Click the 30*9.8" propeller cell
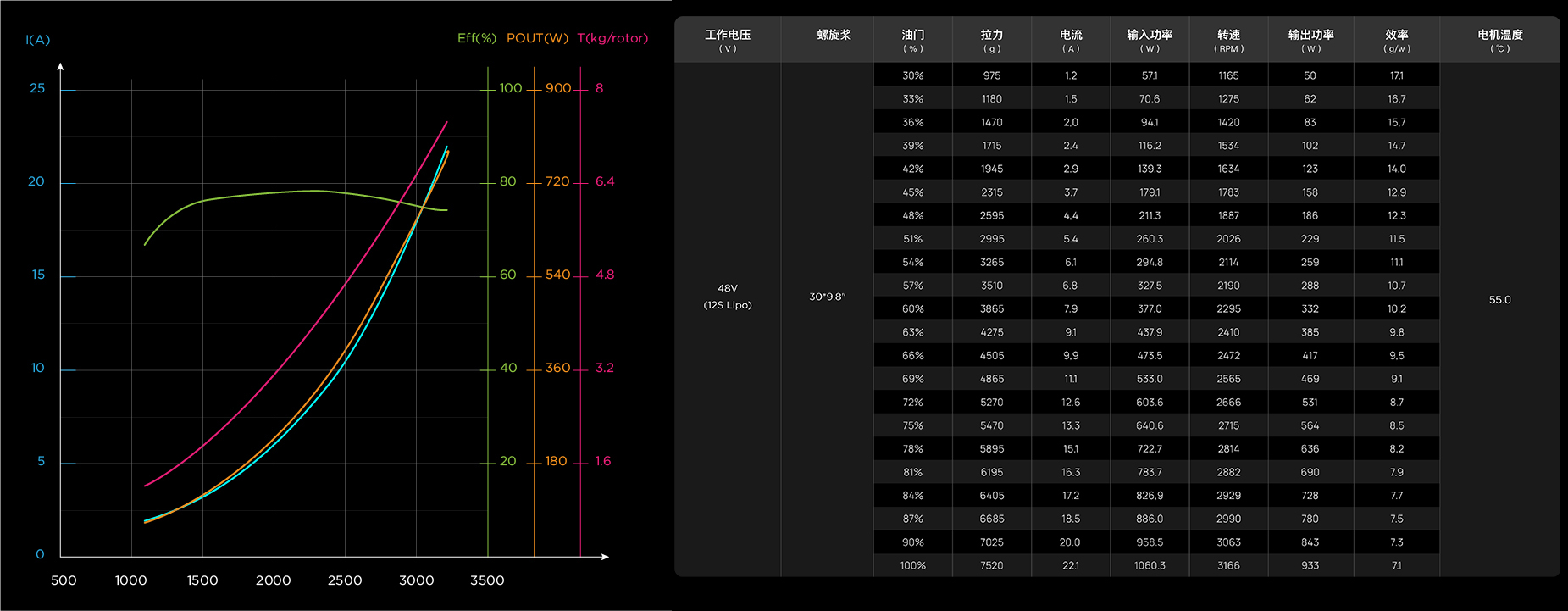Image resolution: width=1568 pixels, height=611 pixels. [x=827, y=297]
